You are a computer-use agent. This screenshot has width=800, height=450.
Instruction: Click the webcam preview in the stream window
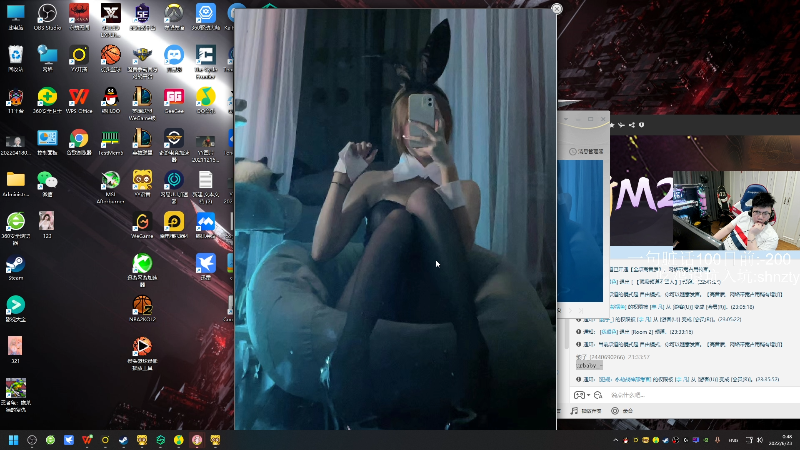(736, 210)
